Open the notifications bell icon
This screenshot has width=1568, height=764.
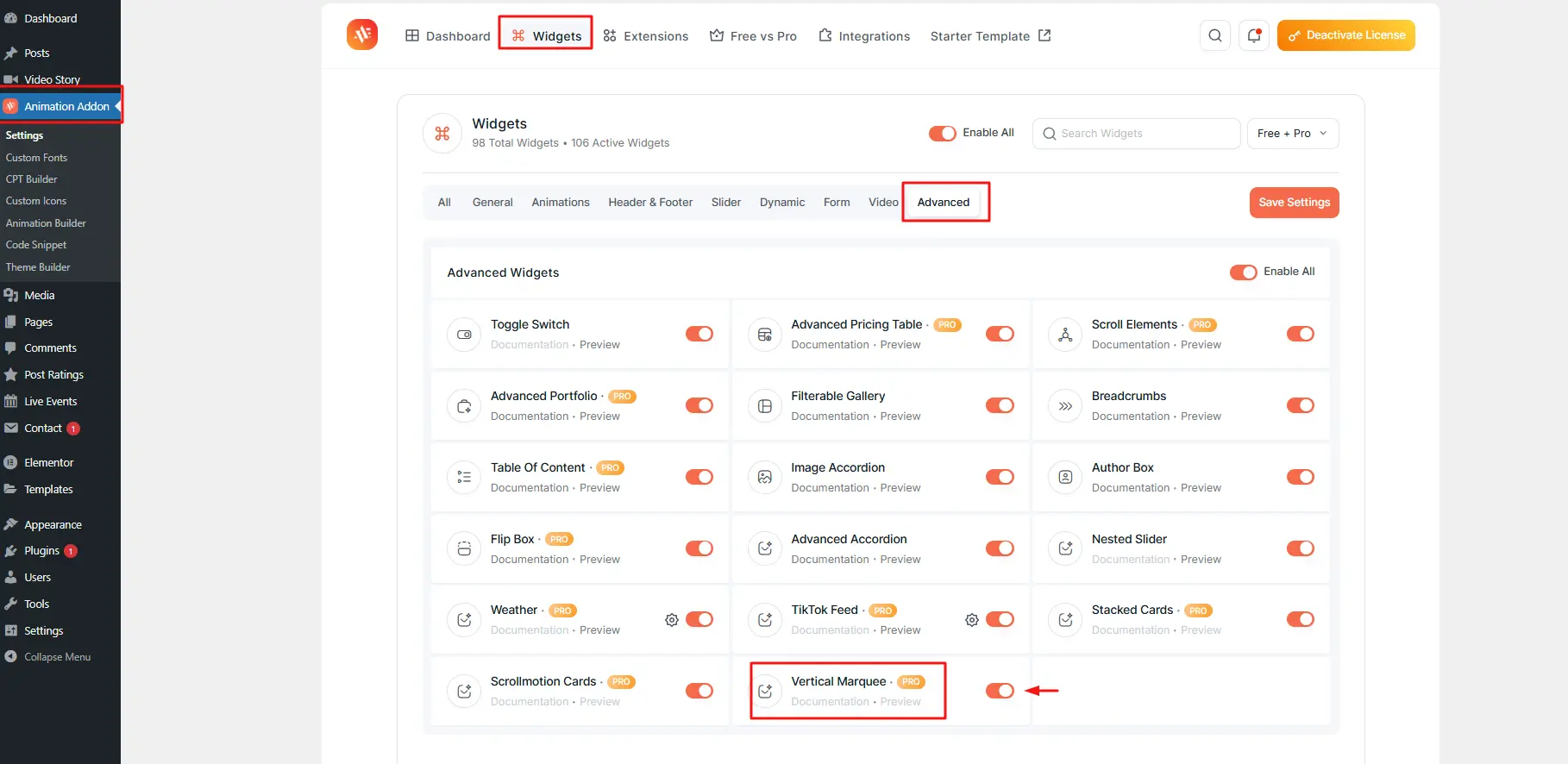pyautogui.click(x=1254, y=35)
